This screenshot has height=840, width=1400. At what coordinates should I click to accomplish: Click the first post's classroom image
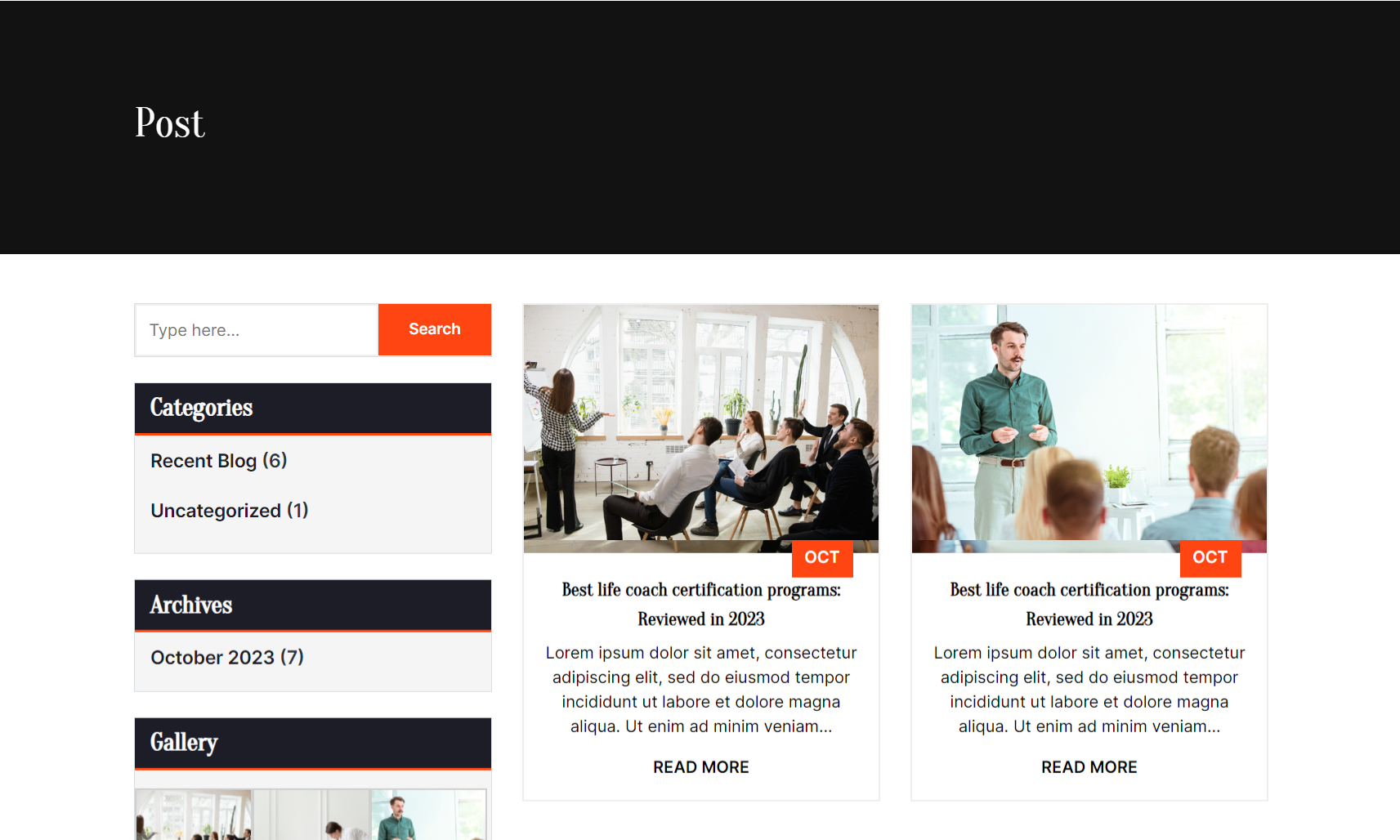click(701, 429)
